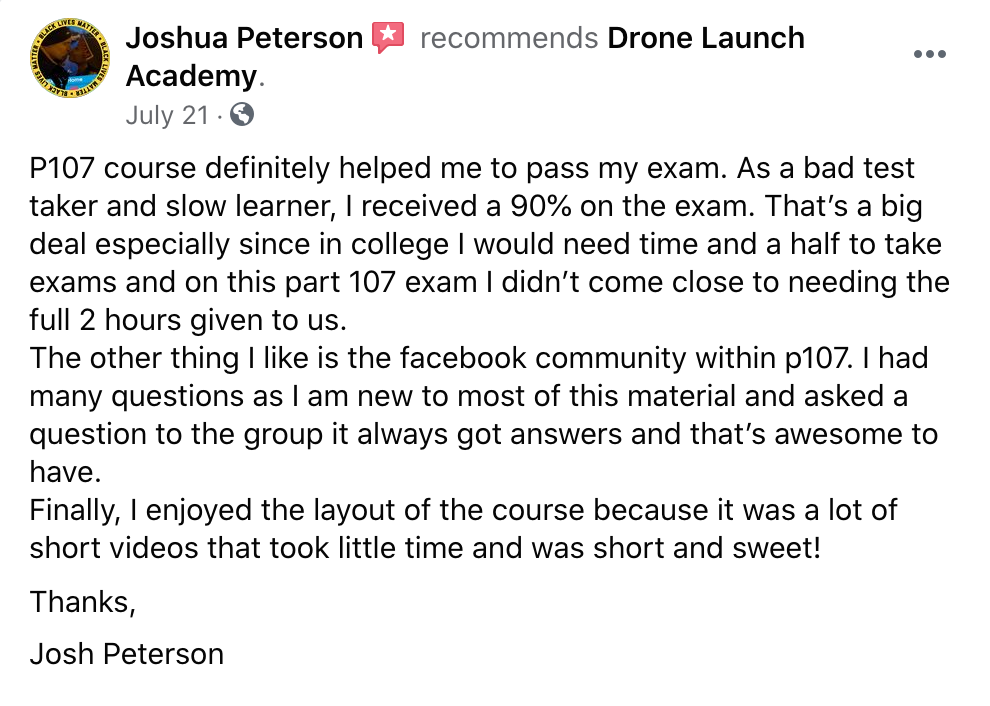Click 'P107' at the review's start
Screen dimensions: 990x706
click(x=62, y=169)
